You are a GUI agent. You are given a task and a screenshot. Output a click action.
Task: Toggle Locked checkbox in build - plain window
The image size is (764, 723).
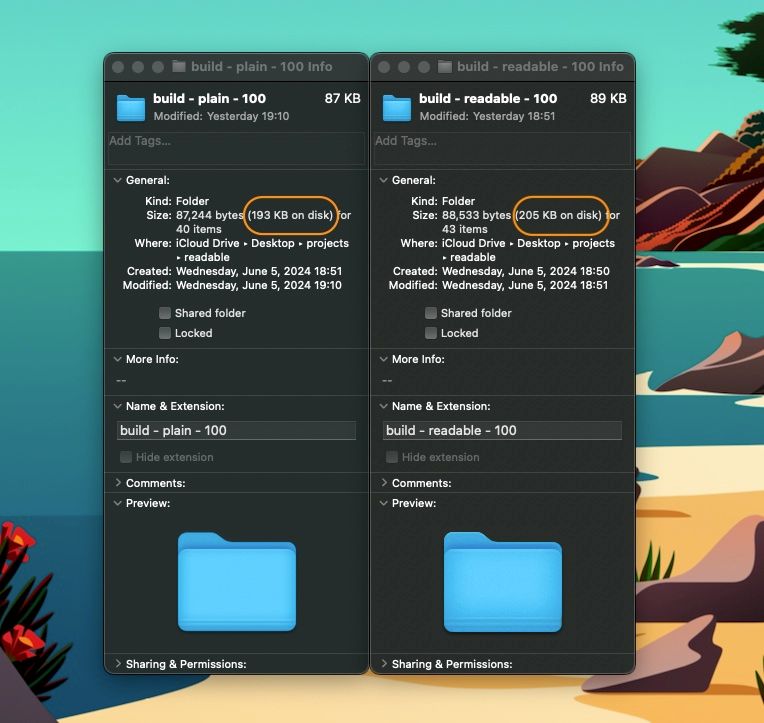click(x=165, y=333)
